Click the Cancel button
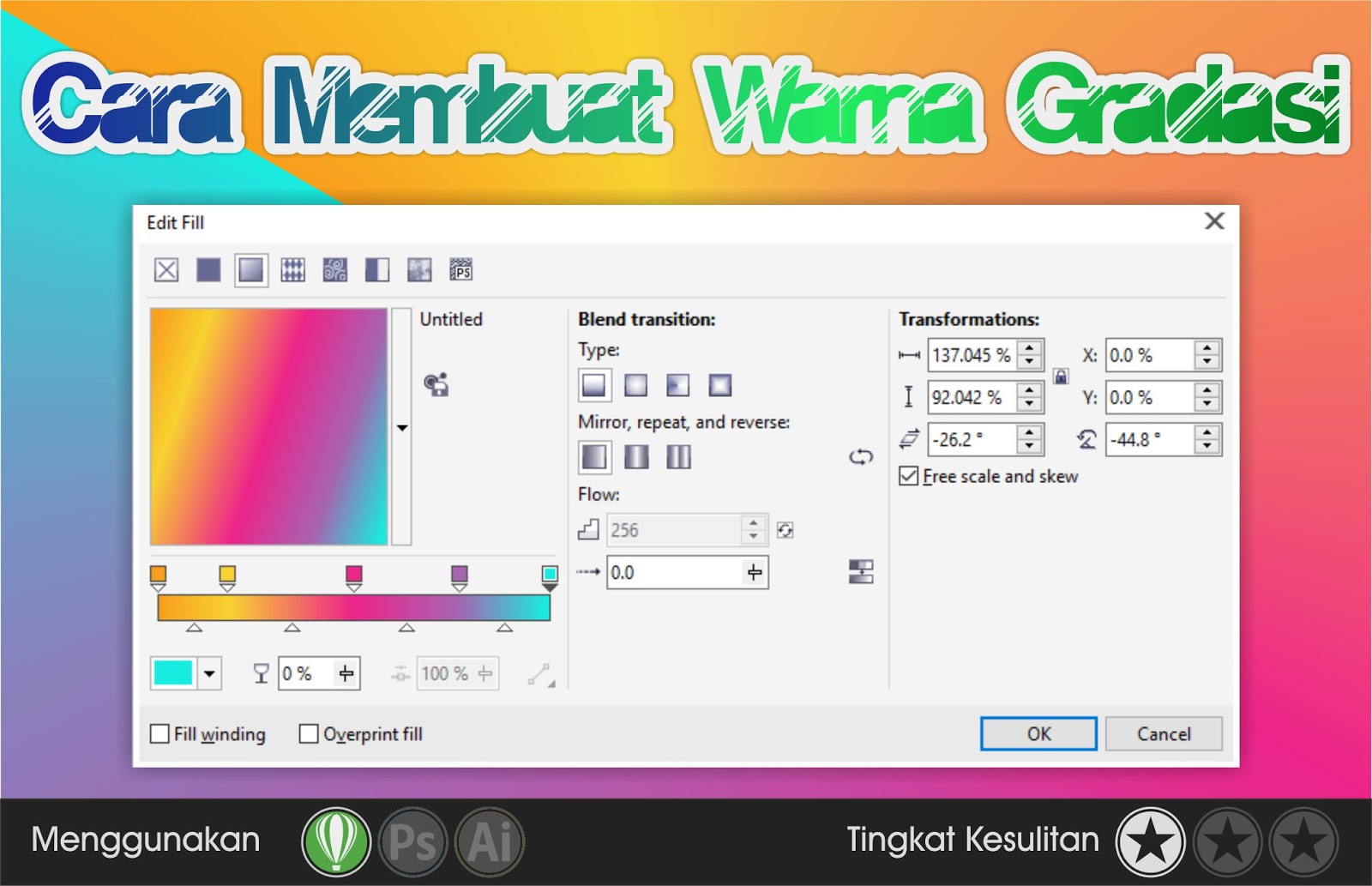 click(x=1164, y=734)
